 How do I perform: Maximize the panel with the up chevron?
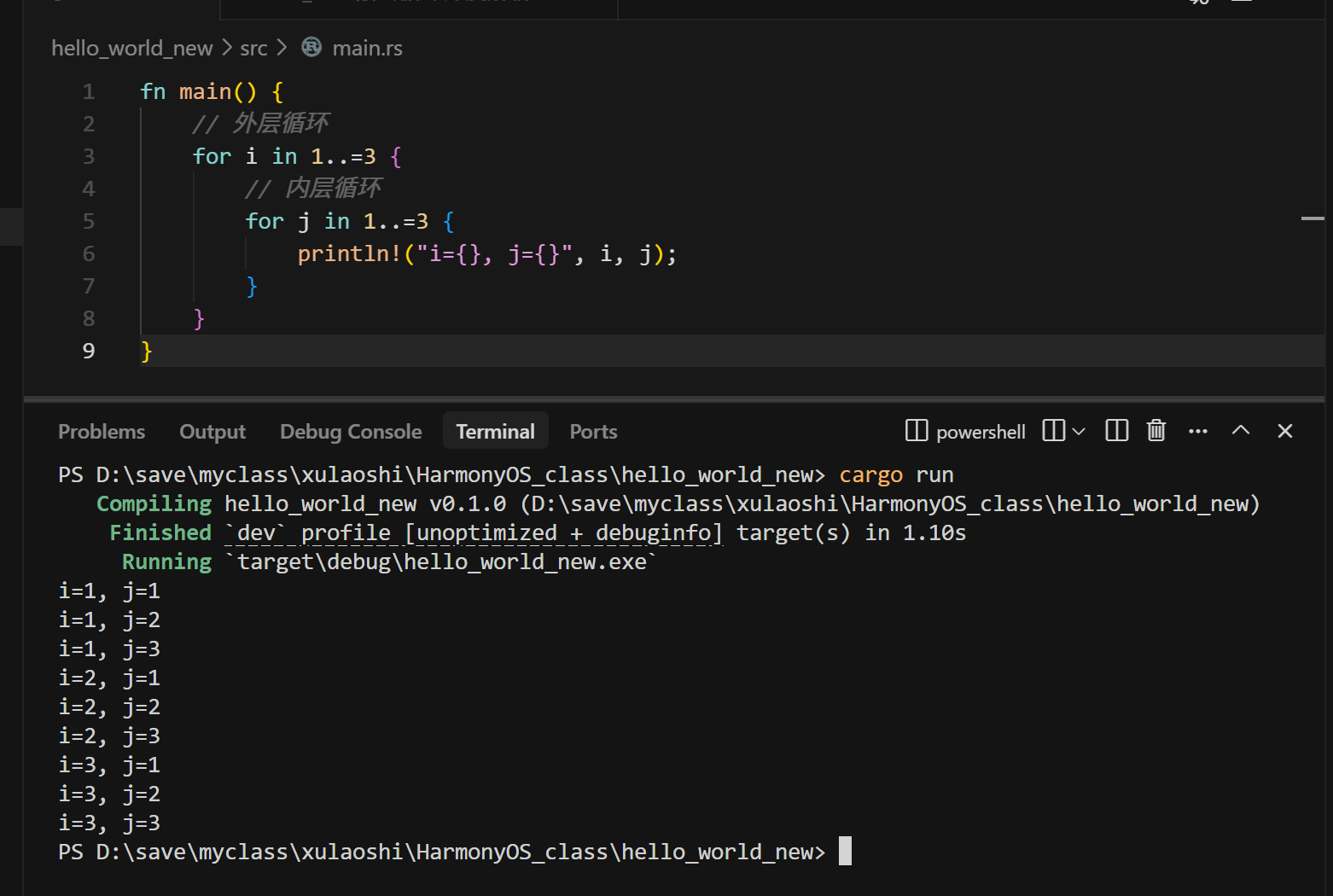1241,431
